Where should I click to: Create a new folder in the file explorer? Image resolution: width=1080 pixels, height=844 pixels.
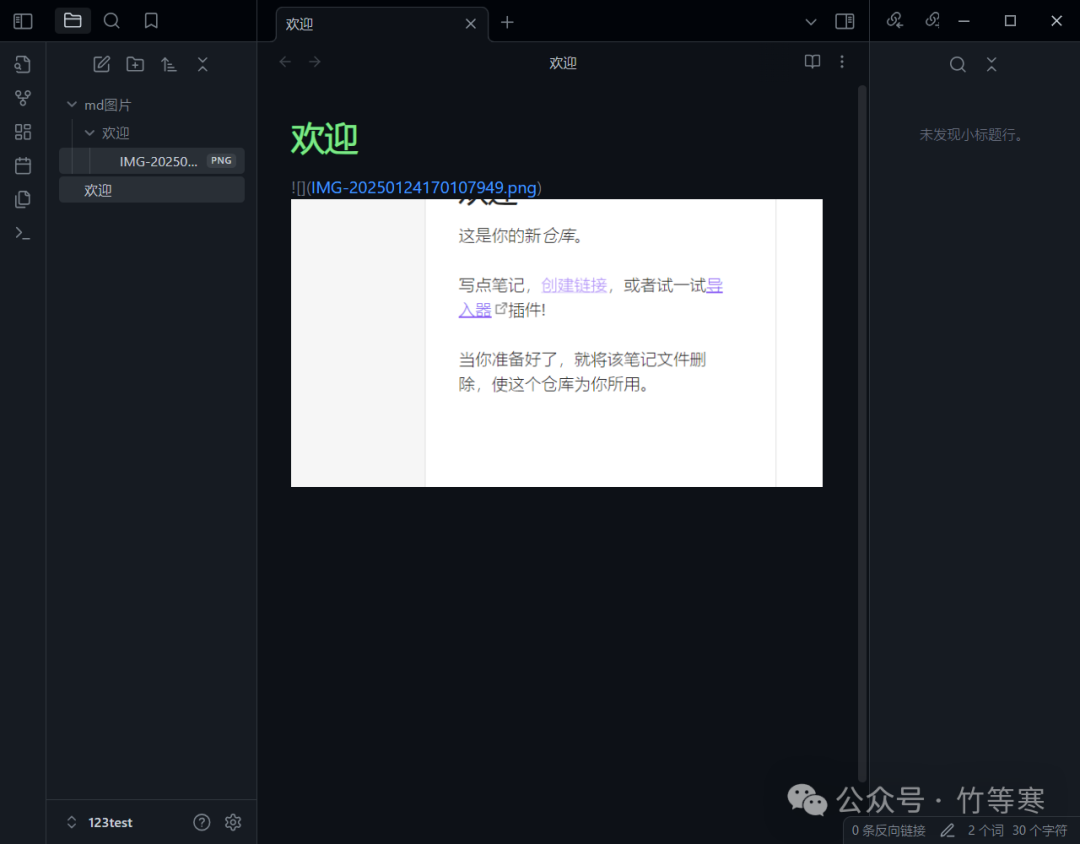coord(135,63)
